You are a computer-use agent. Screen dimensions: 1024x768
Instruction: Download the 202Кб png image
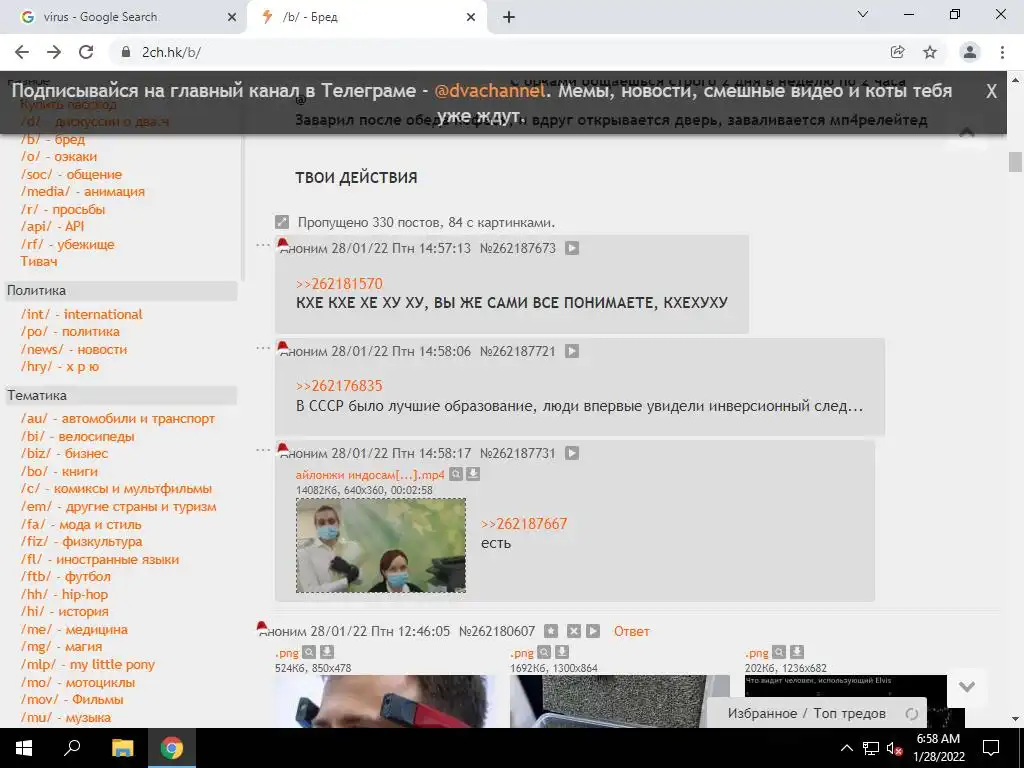click(x=797, y=652)
